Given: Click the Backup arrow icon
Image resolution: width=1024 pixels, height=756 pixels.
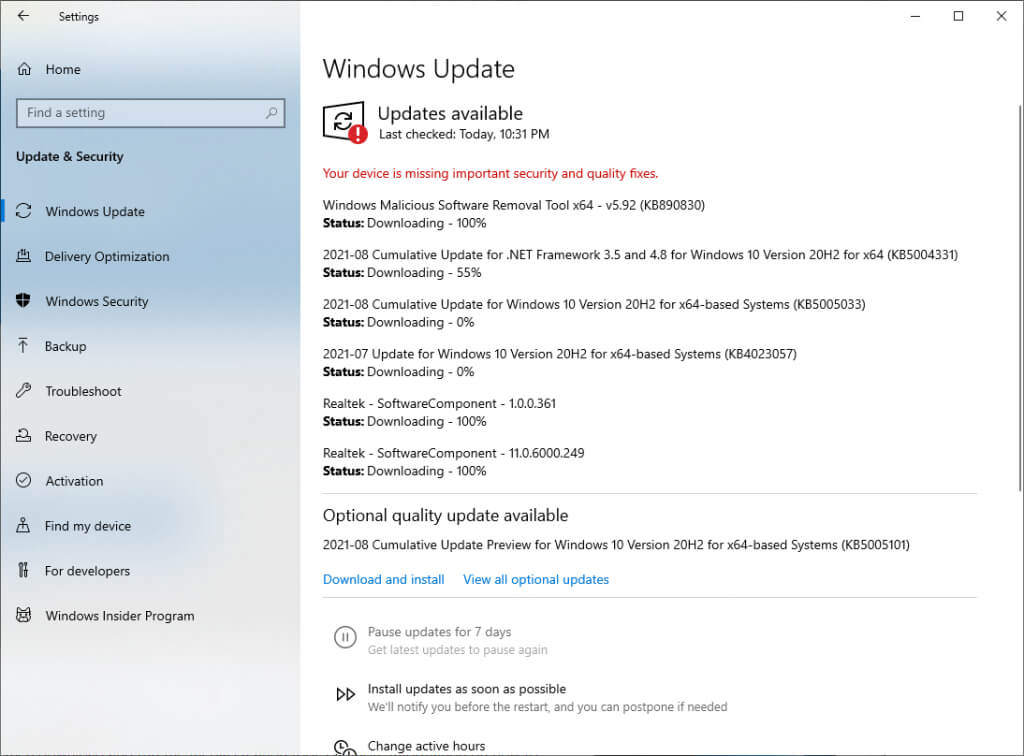Looking at the screenshot, I should pos(24,345).
